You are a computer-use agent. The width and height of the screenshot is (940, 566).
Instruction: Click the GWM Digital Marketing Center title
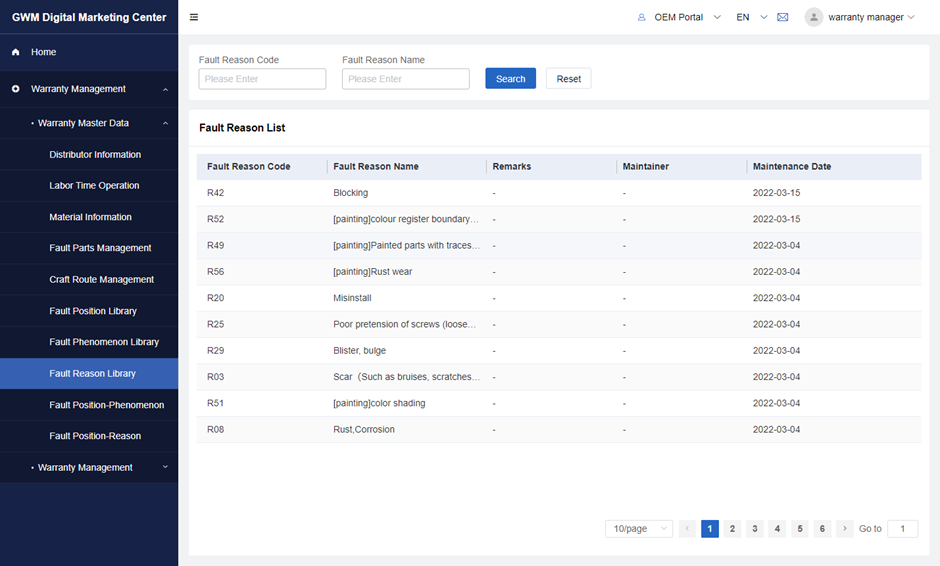pyautogui.click(x=89, y=17)
